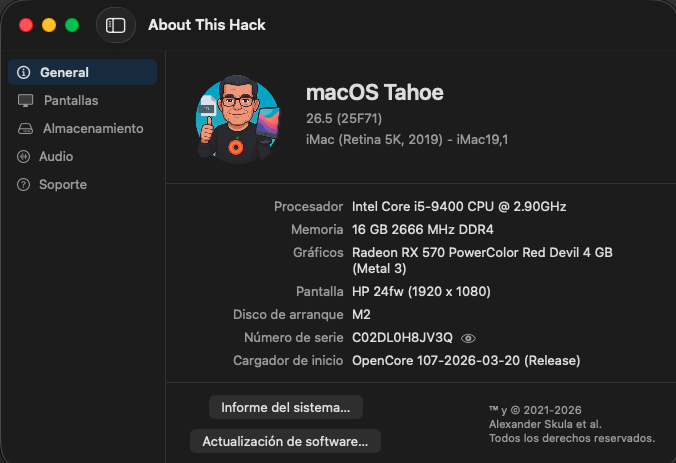Image resolution: width=676 pixels, height=463 pixels.
Task: Open Actualización de software
Action: click(x=285, y=441)
